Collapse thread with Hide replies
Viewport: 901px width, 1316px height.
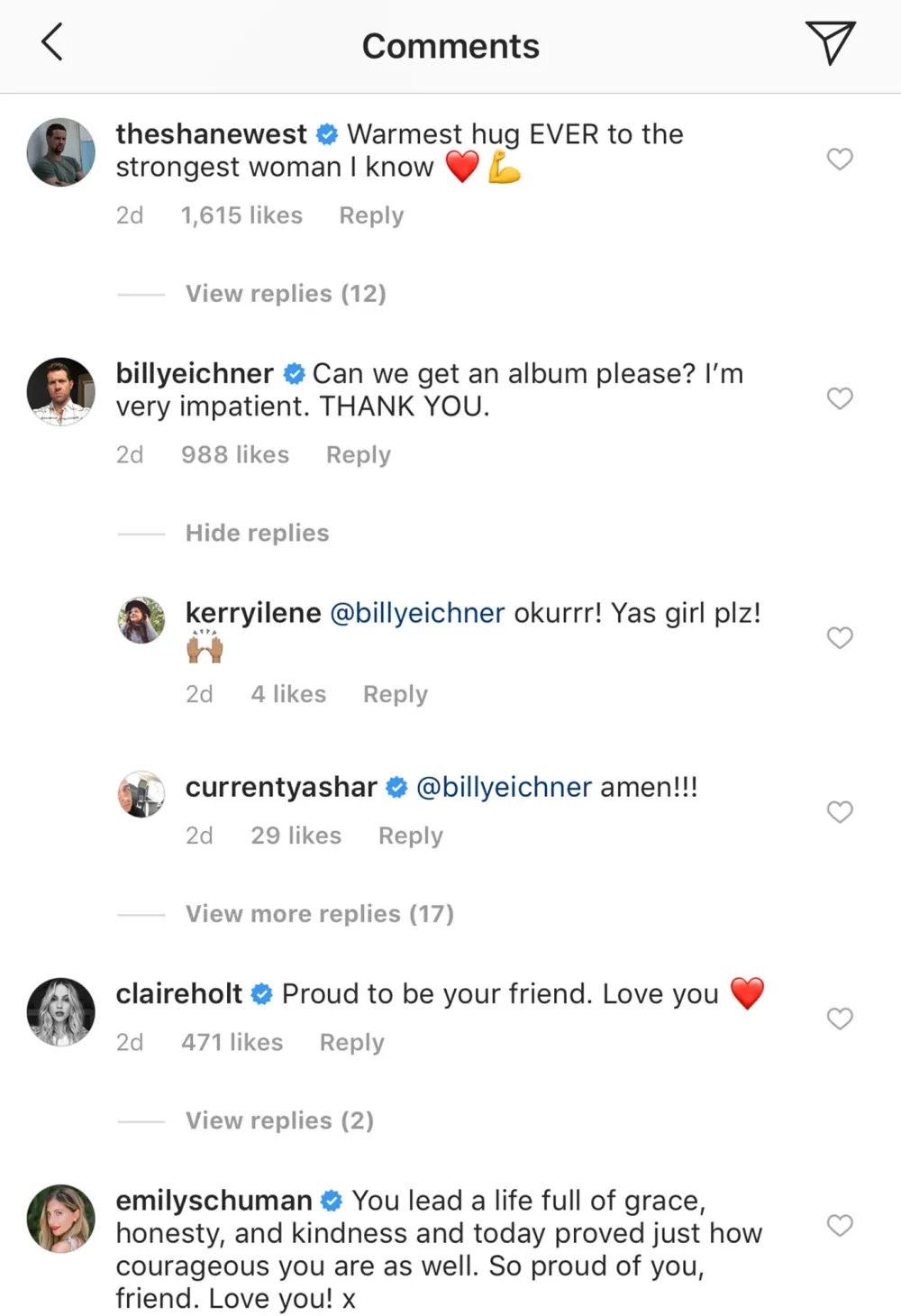tap(257, 534)
